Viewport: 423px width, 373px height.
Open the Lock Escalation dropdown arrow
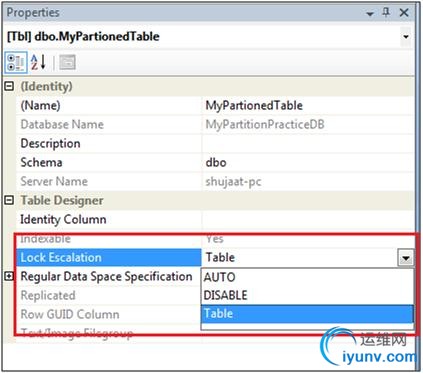click(x=405, y=258)
